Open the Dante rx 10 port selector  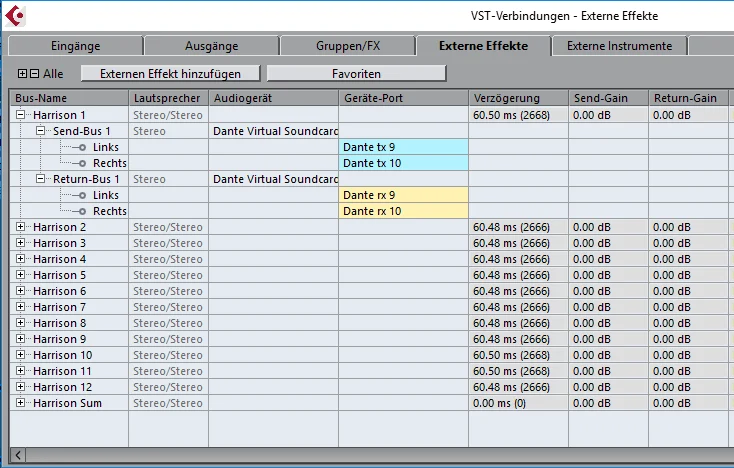point(403,211)
